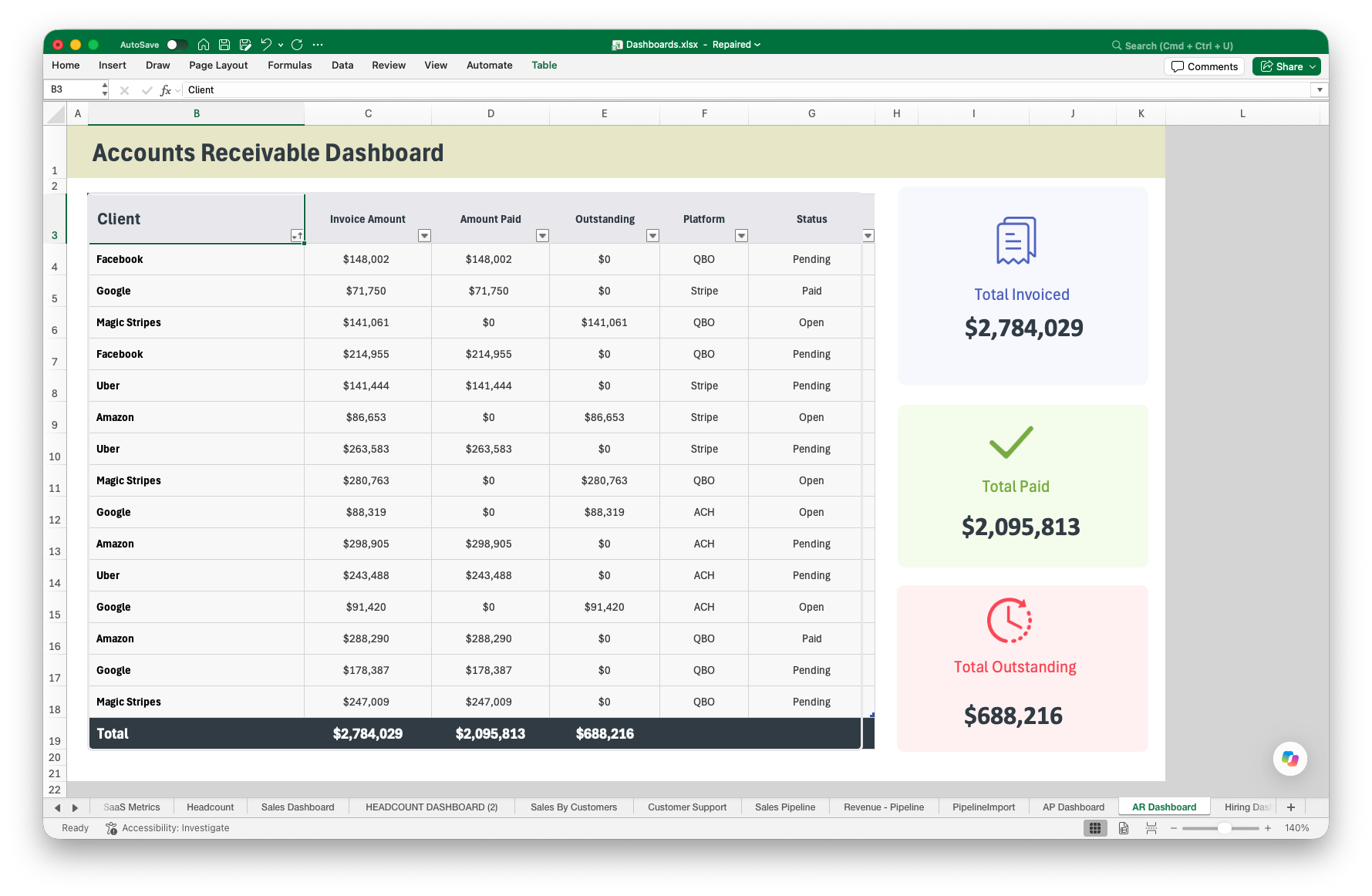The image size is (1372, 896).
Task: Click the zoom out minus button
Action: click(1174, 828)
